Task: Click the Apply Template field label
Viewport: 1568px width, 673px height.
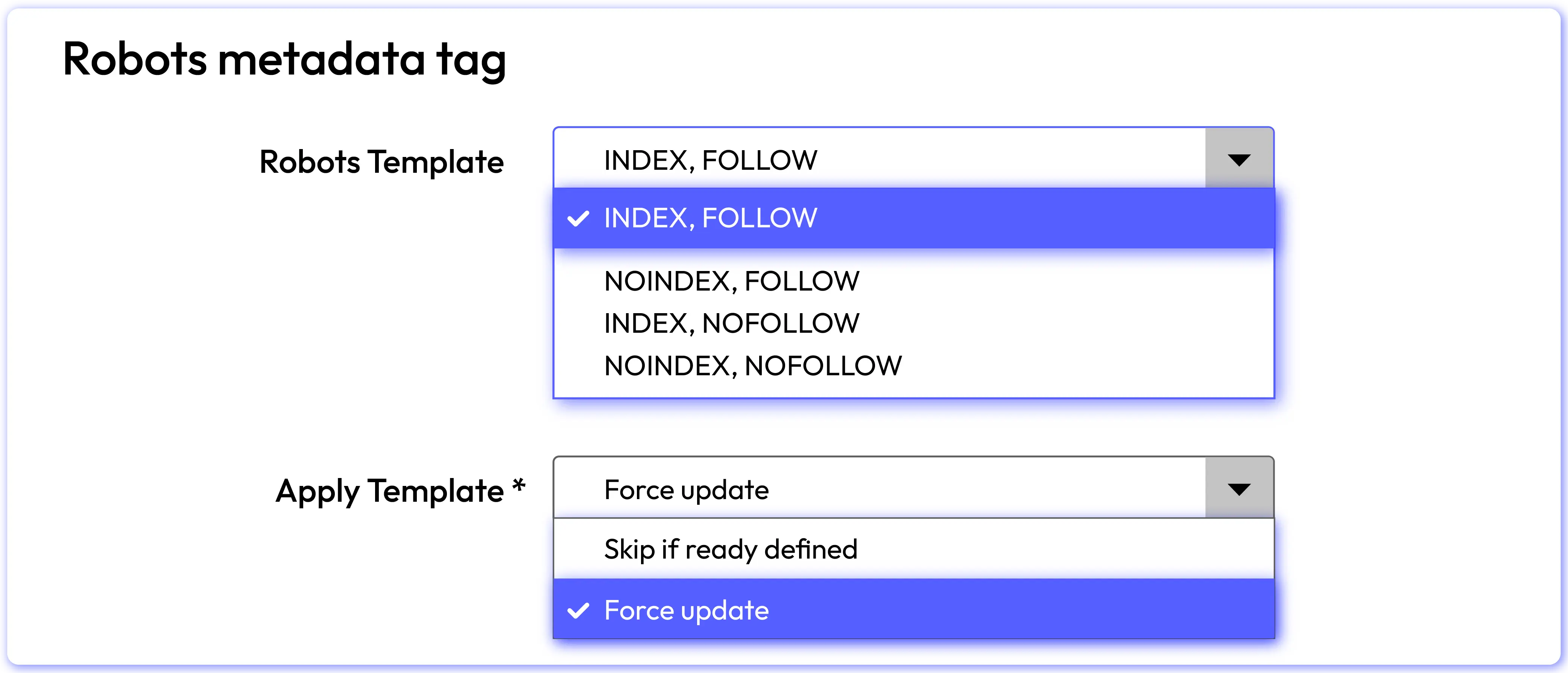Action: 390,491
